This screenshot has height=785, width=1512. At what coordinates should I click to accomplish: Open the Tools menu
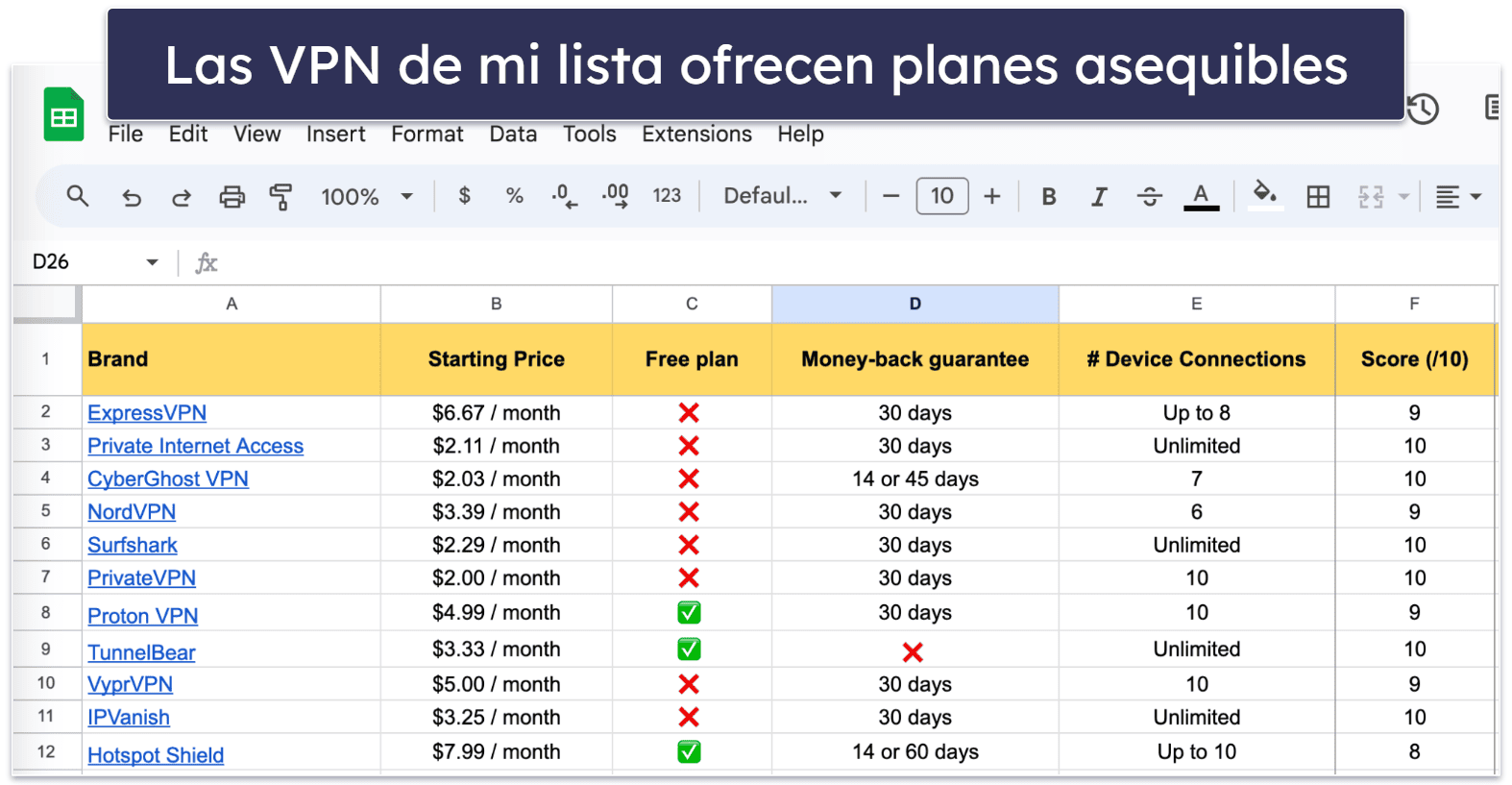point(590,135)
